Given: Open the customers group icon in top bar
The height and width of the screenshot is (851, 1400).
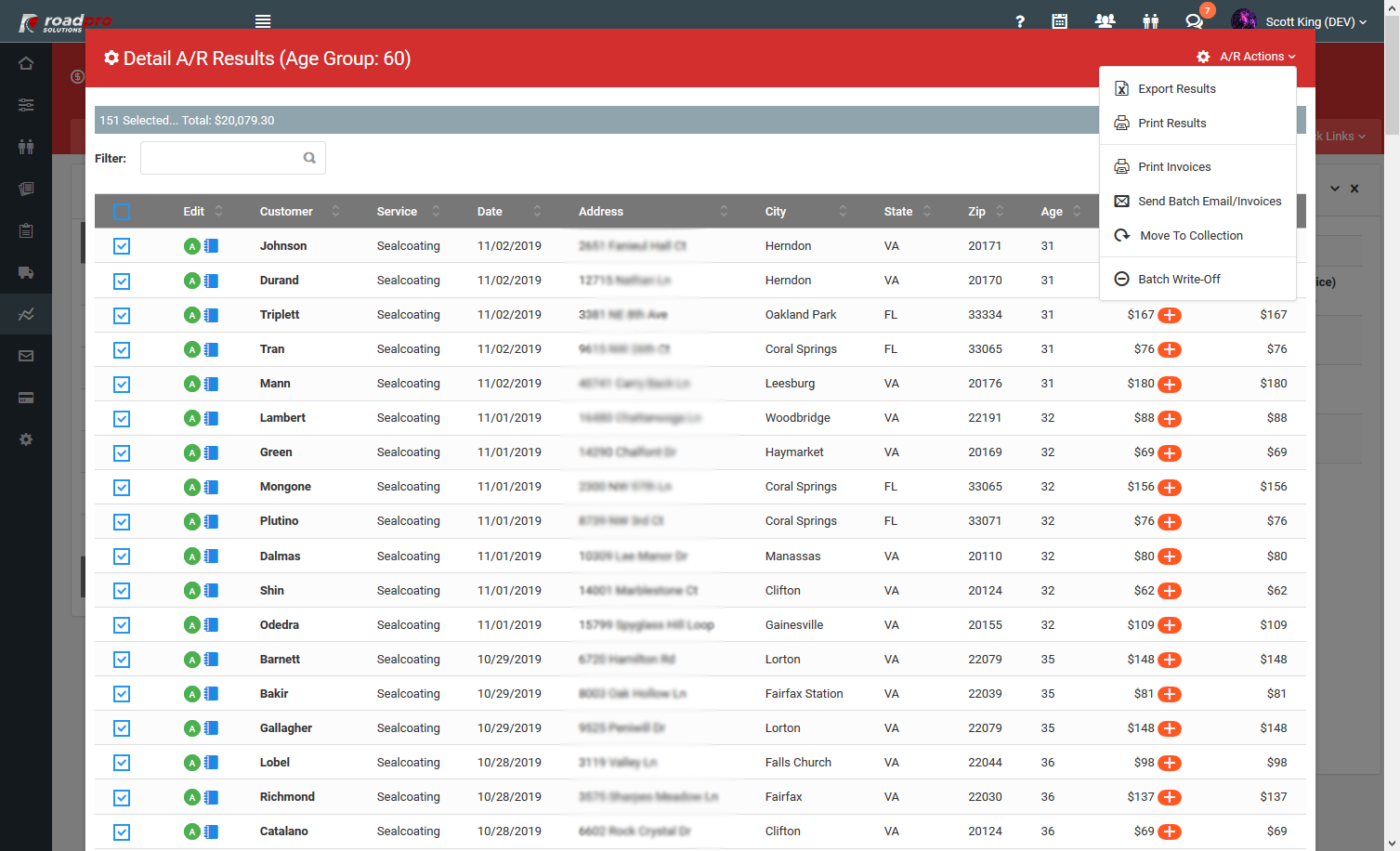Looking at the screenshot, I should pyautogui.click(x=1105, y=21).
